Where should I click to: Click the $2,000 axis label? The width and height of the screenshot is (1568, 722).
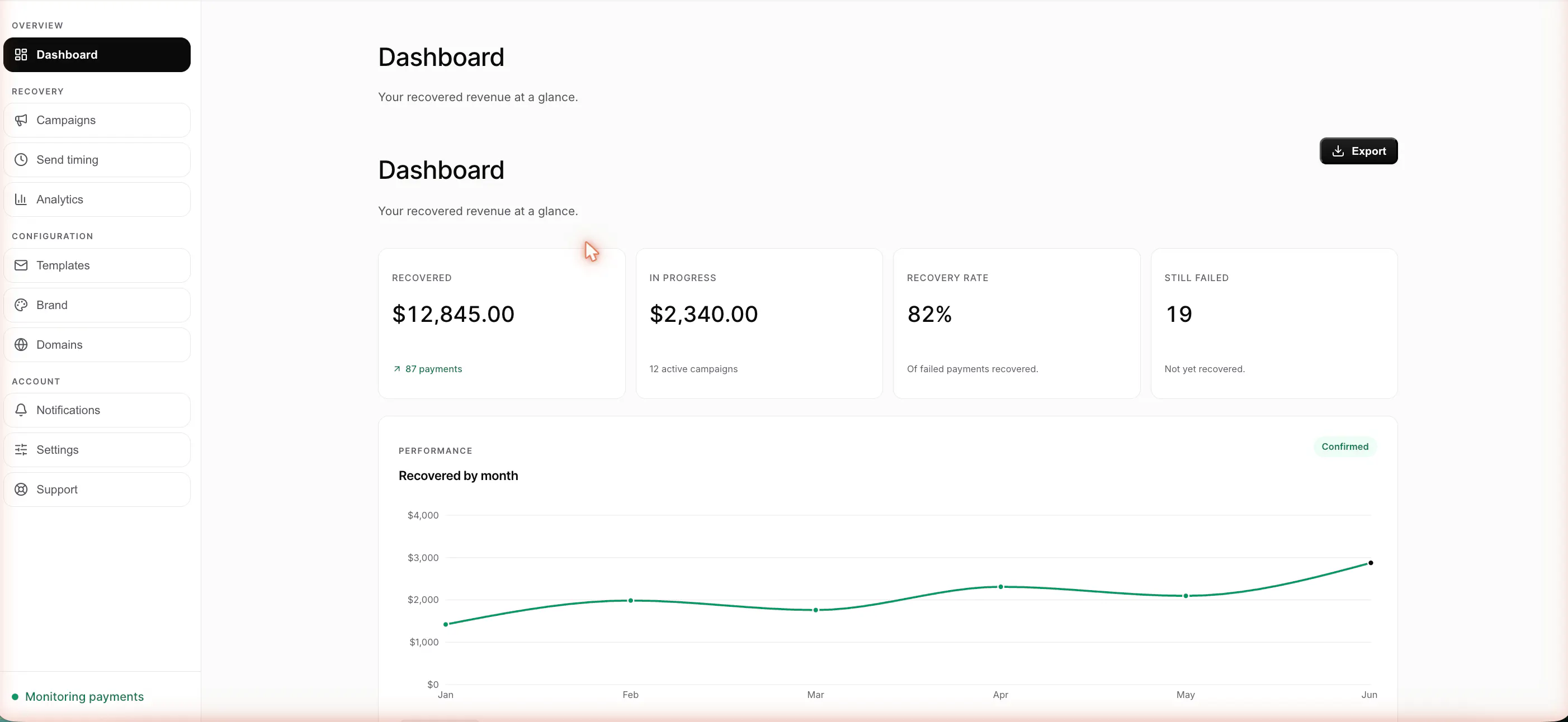[423, 600]
